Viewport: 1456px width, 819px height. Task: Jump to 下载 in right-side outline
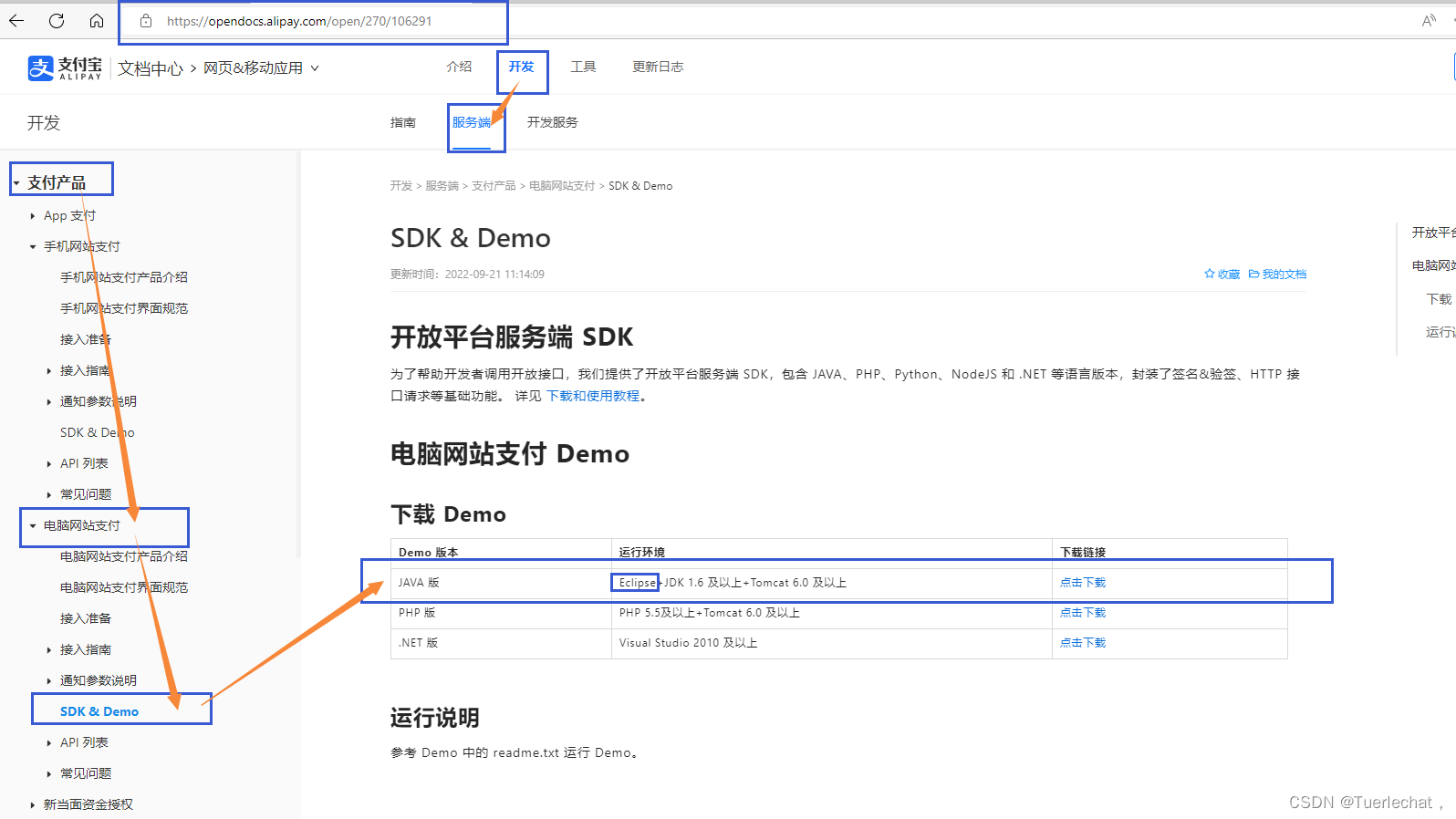[1439, 299]
